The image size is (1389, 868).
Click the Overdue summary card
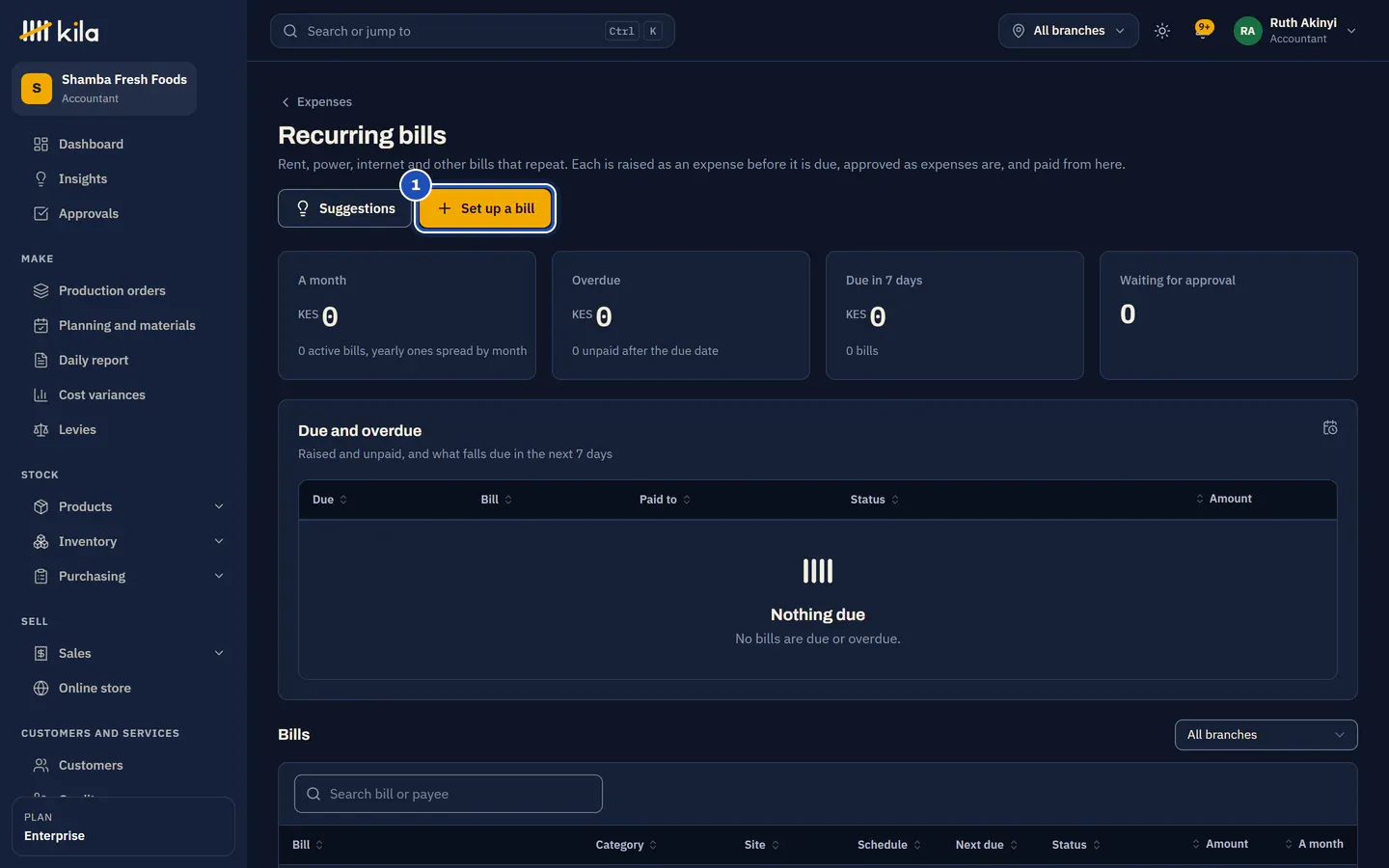pos(681,315)
